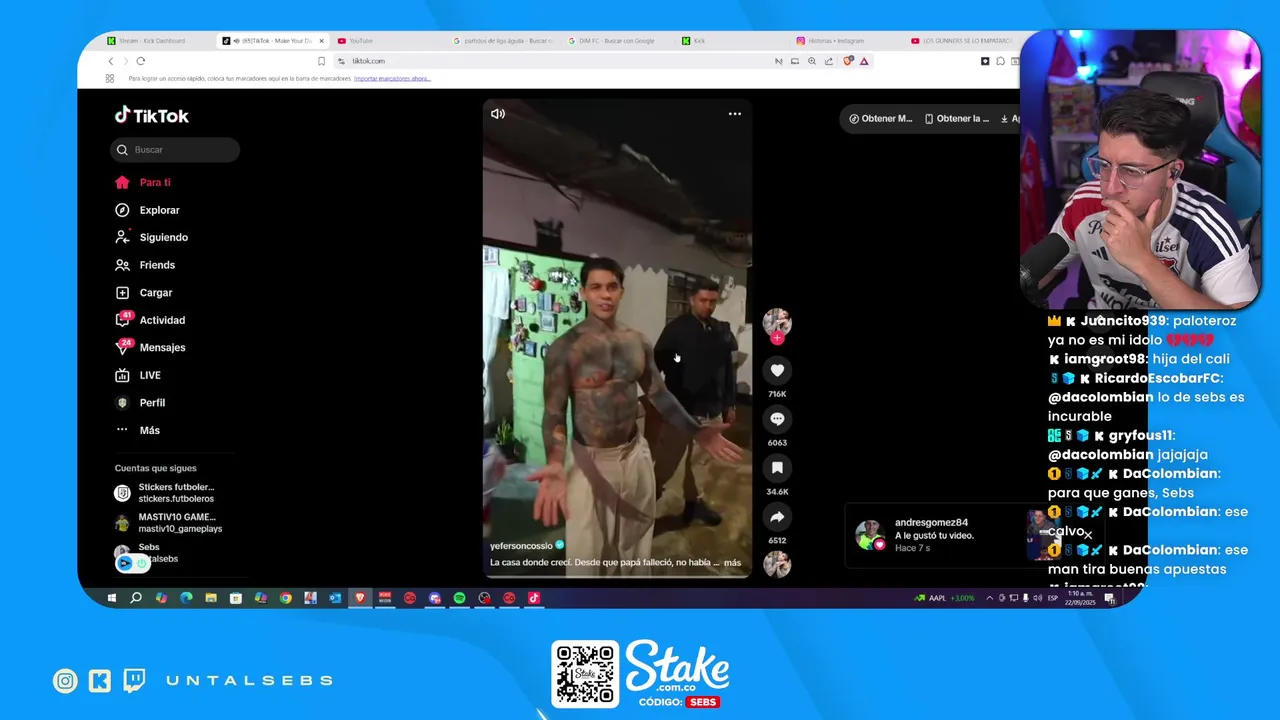Go to Para ti feed
The height and width of the screenshot is (720, 1280).
click(x=142, y=183)
